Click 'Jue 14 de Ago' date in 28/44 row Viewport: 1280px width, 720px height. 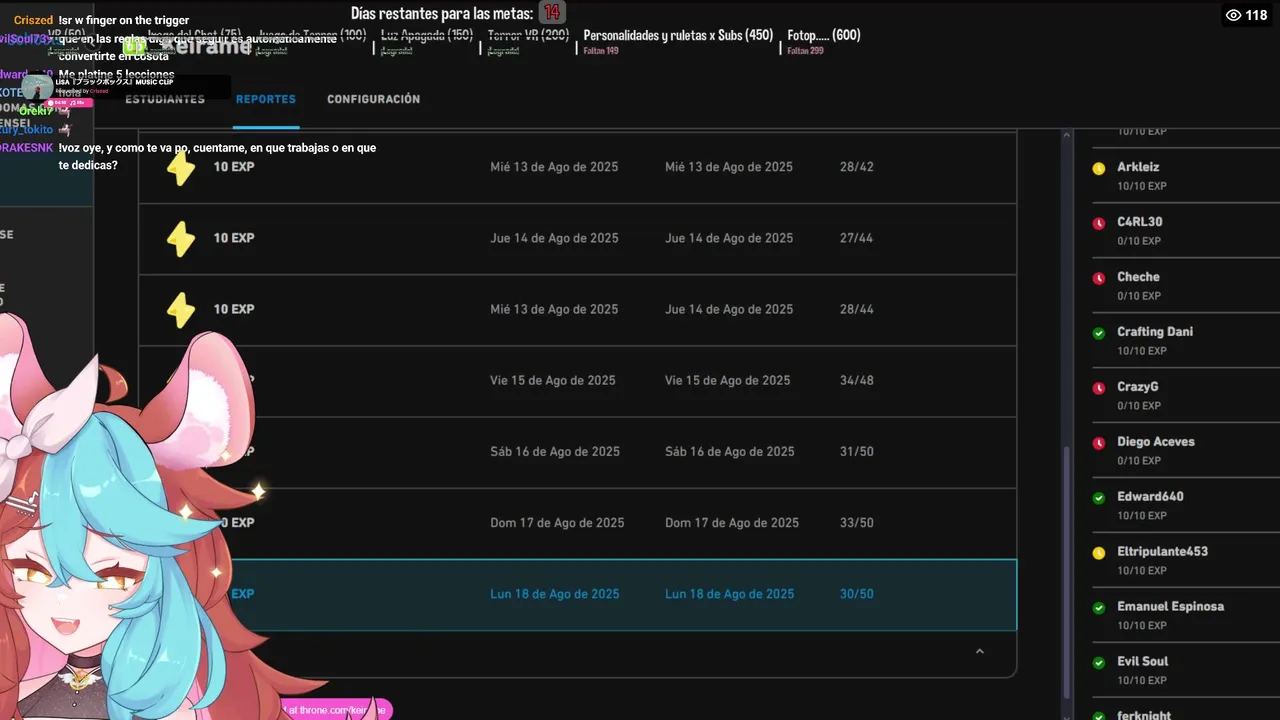pyautogui.click(x=729, y=309)
